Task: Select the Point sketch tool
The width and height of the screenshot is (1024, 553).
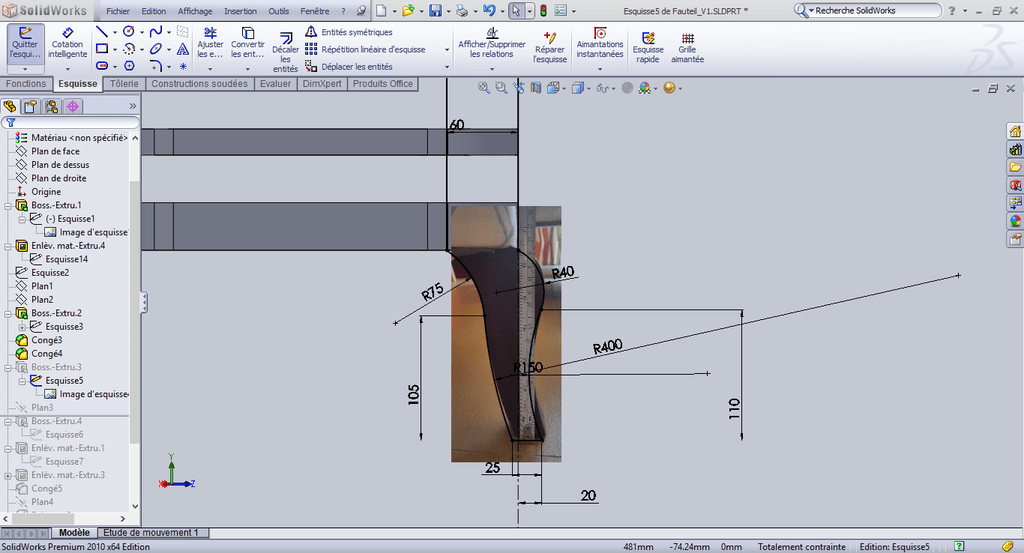Action: point(183,66)
